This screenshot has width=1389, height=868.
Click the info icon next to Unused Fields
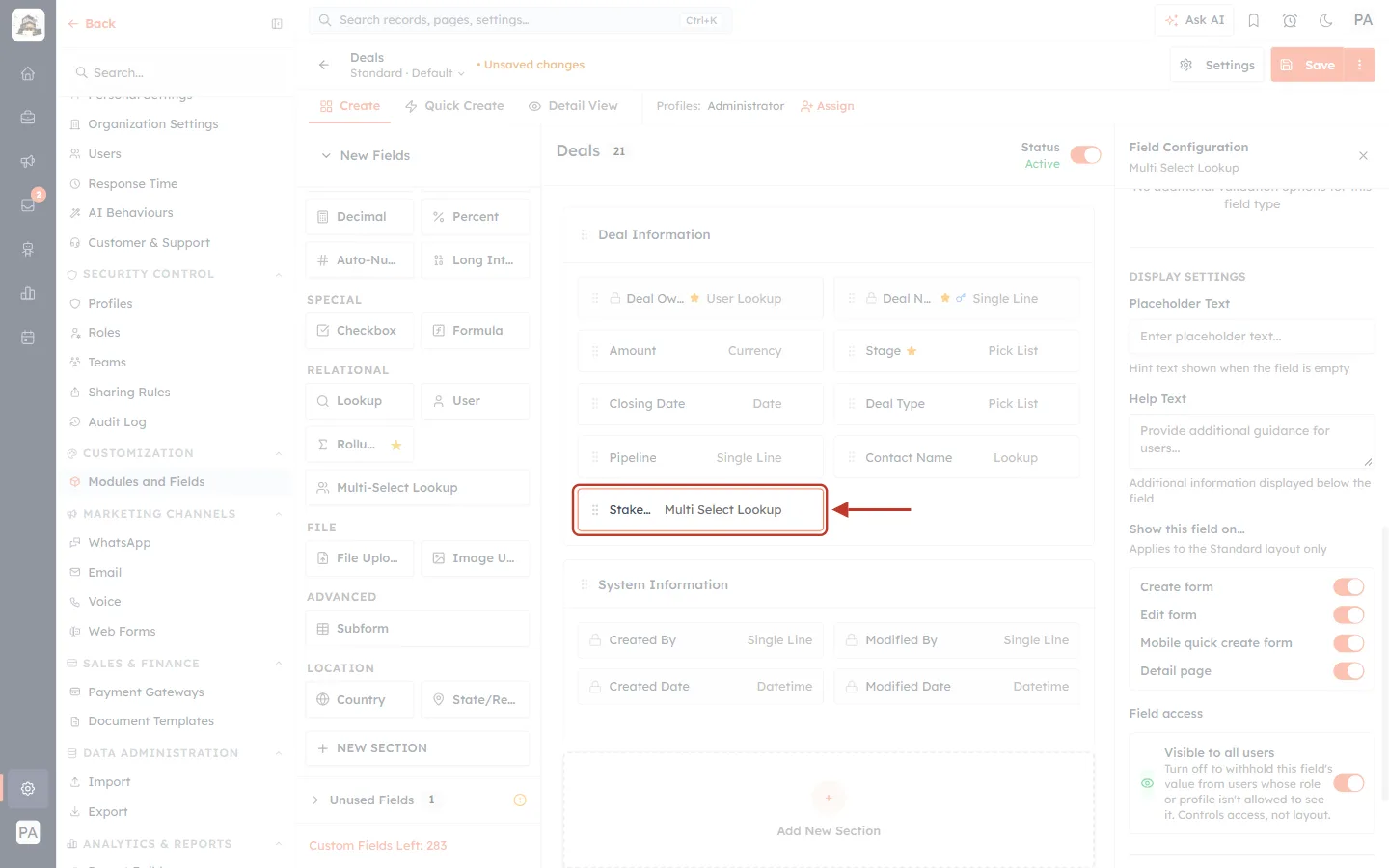point(520,800)
